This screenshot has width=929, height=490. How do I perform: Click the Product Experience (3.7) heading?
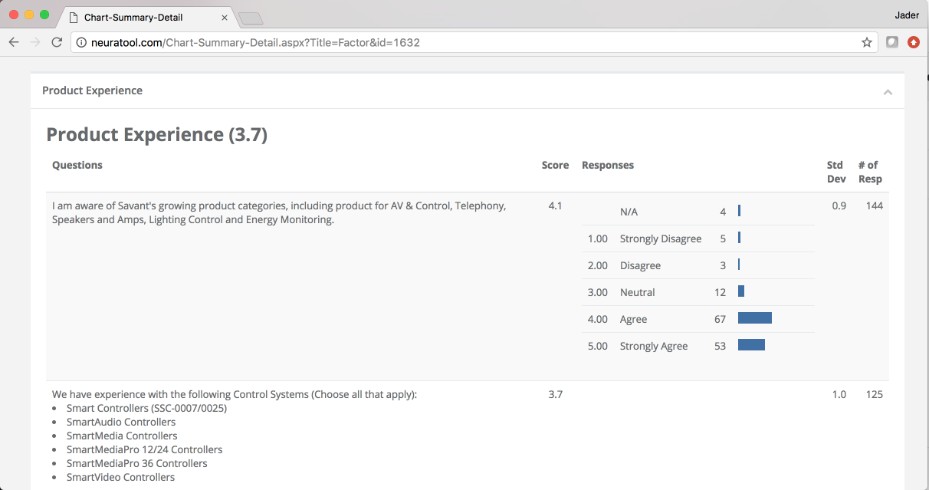(157, 134)
